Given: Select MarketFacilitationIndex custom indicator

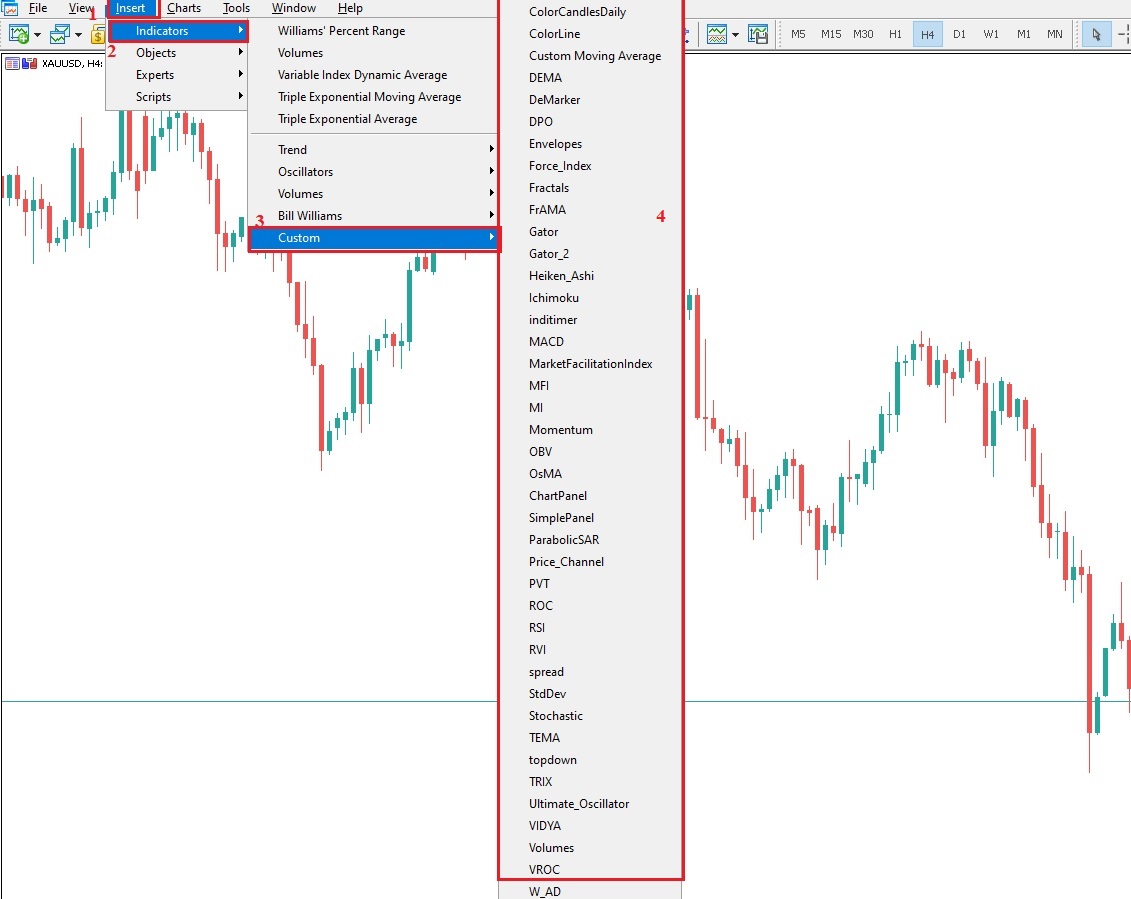Looking at the screenshot, I should (x=591, y=364).
